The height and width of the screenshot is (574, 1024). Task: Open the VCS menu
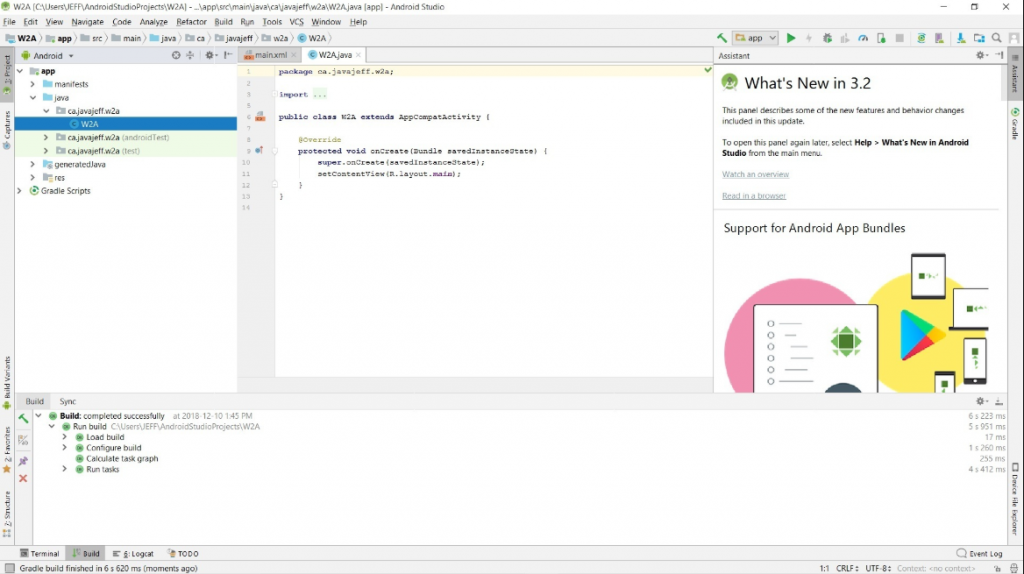pyautogui.click(x=296, y=22)
